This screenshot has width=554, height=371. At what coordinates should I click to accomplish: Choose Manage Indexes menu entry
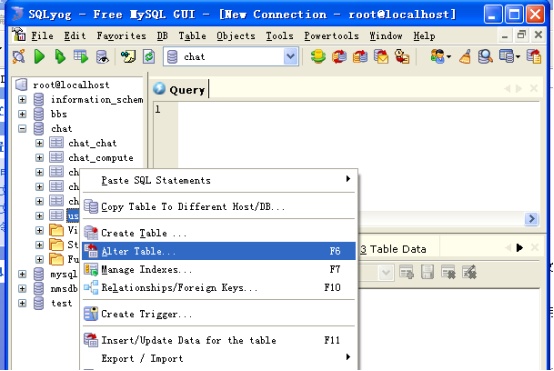[219, 269]
